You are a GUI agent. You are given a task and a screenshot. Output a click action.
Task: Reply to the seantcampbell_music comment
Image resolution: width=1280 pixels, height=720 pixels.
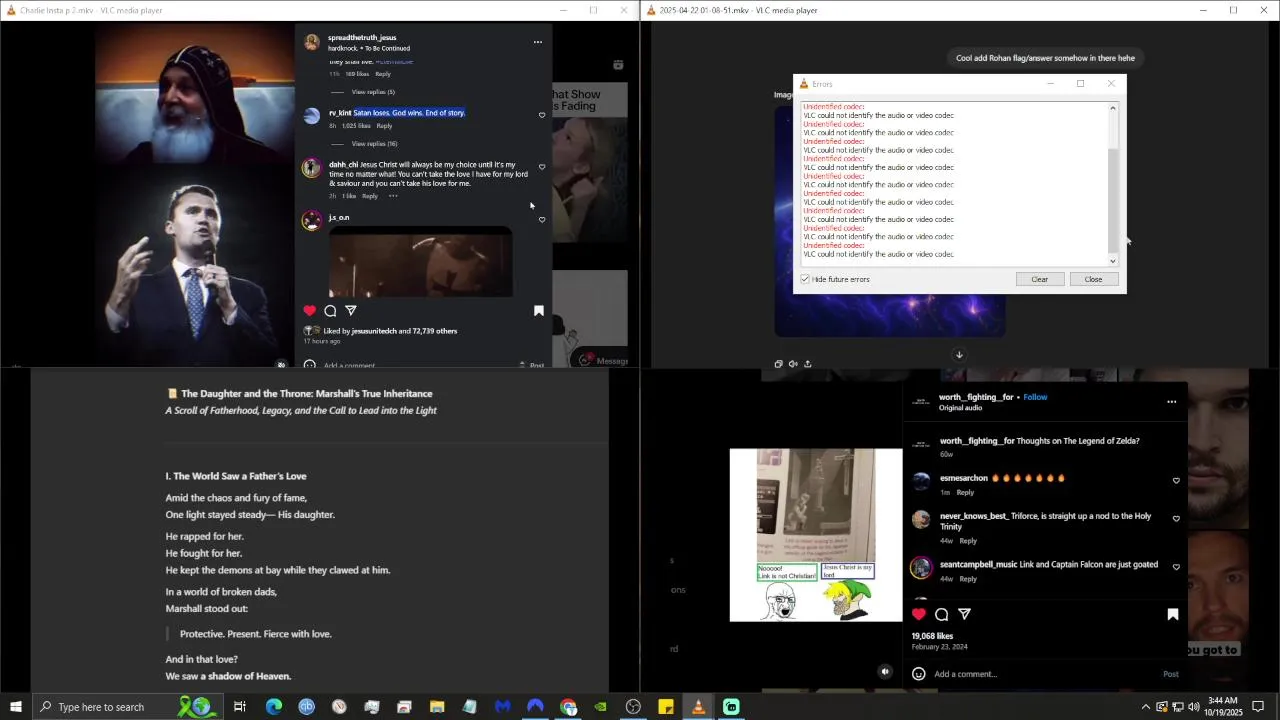(968, 579)
